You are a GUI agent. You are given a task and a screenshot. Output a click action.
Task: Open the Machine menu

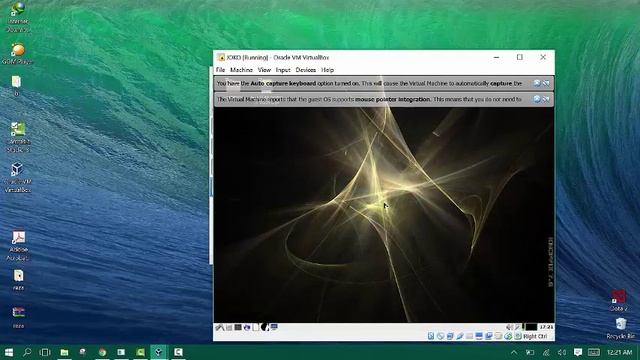tap(241, 70)
